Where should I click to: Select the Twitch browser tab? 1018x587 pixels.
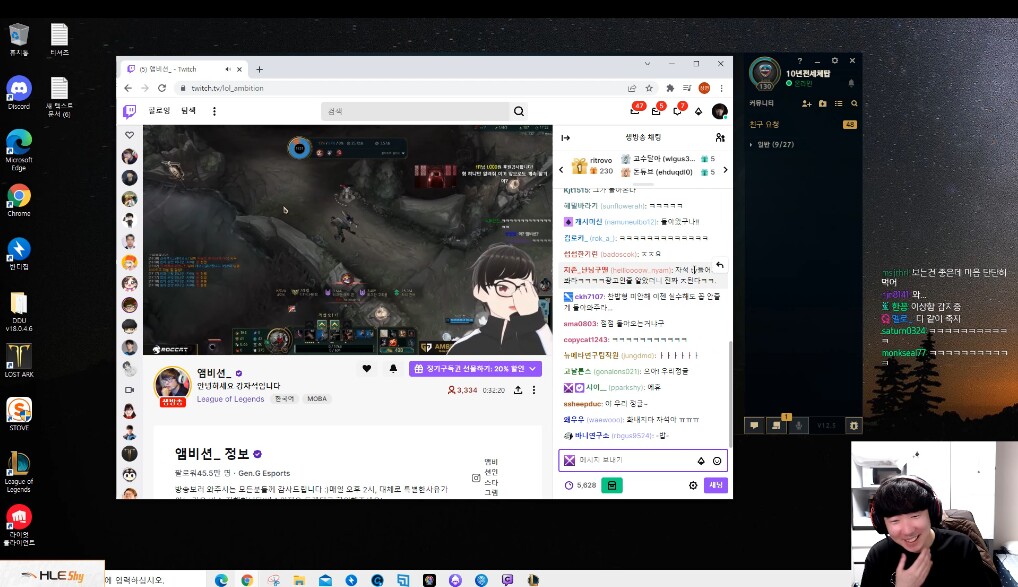tap(182, 69)
